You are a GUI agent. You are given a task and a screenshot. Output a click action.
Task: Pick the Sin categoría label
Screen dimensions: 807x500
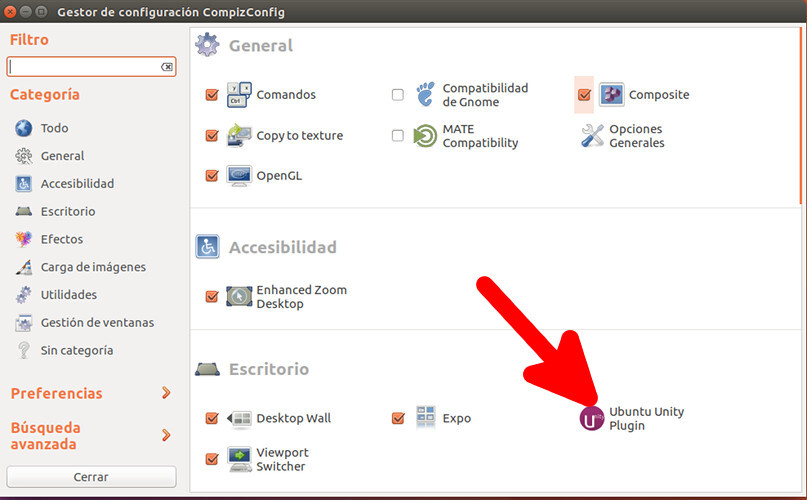coord(77,351)
